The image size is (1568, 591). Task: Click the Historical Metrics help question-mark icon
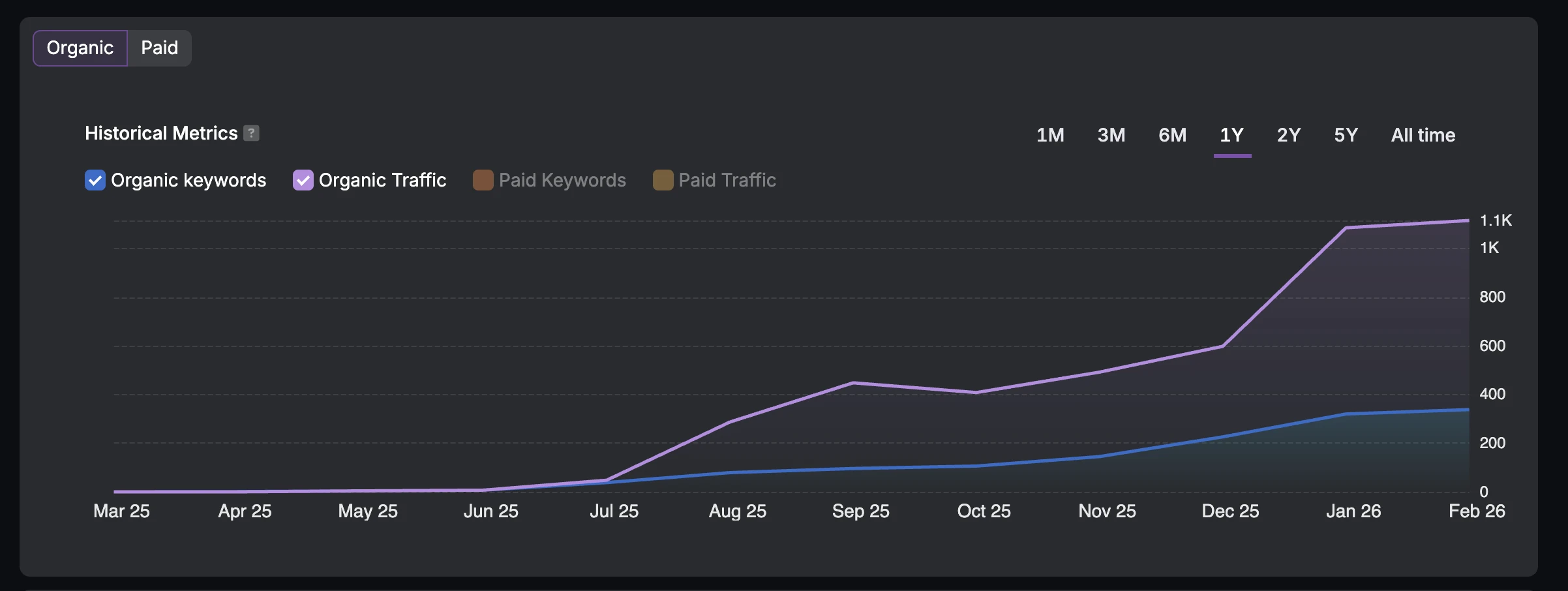coord(251,133)
